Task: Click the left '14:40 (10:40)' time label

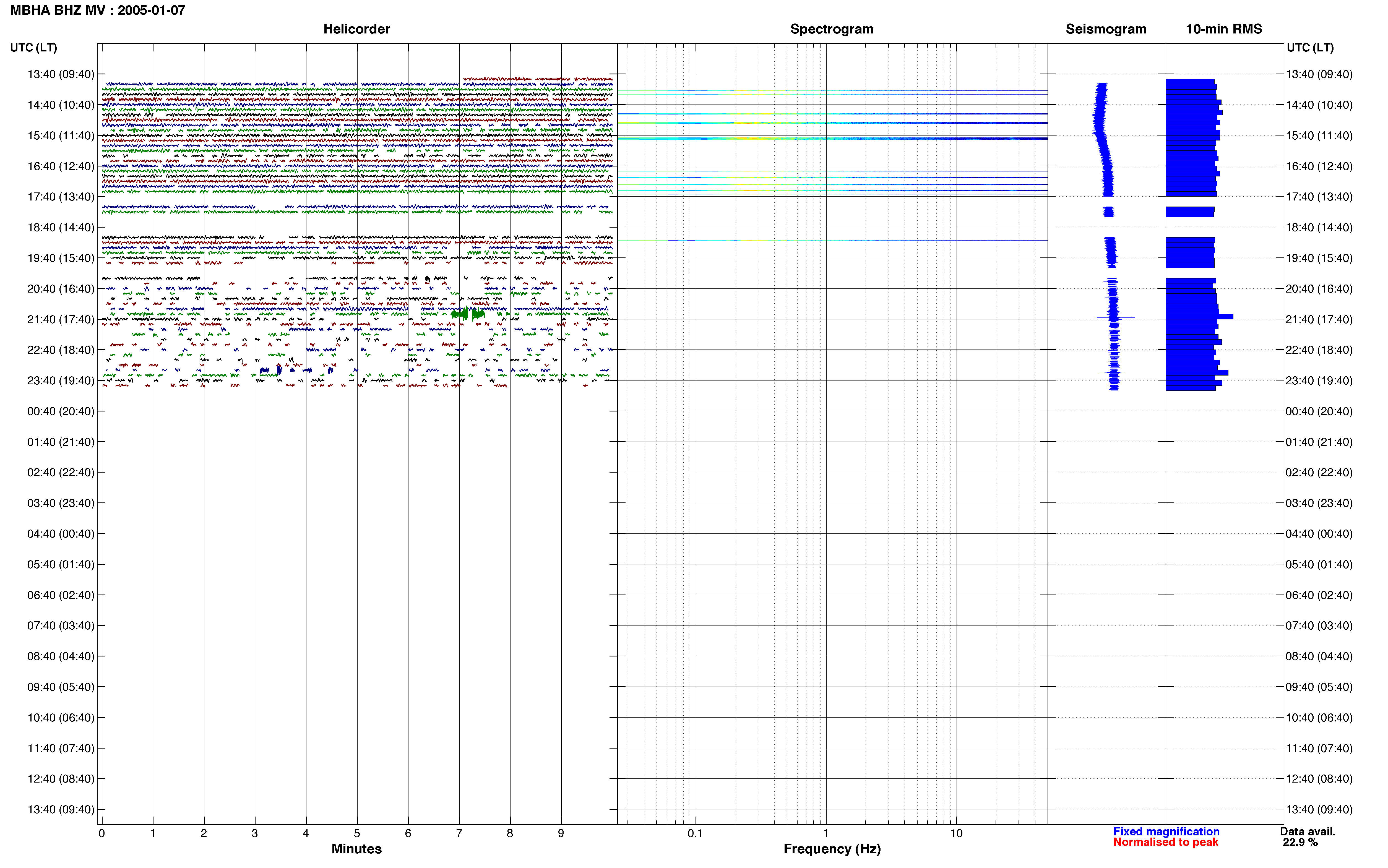Action: 60,105
